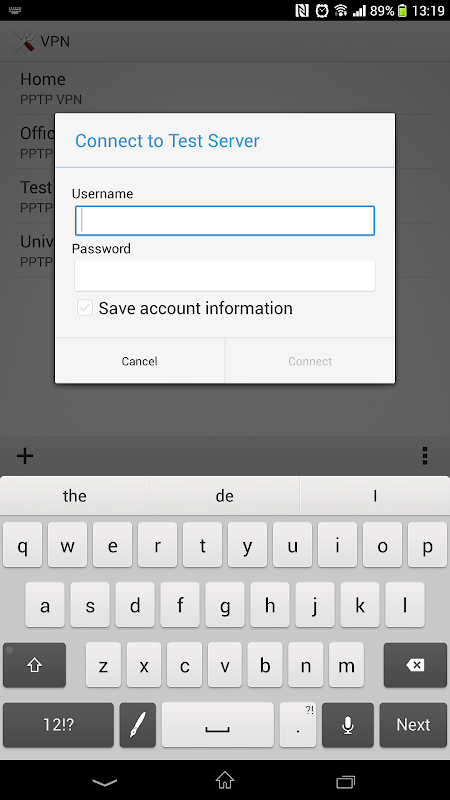Tap the microphone voice input key

click(348, 725)
